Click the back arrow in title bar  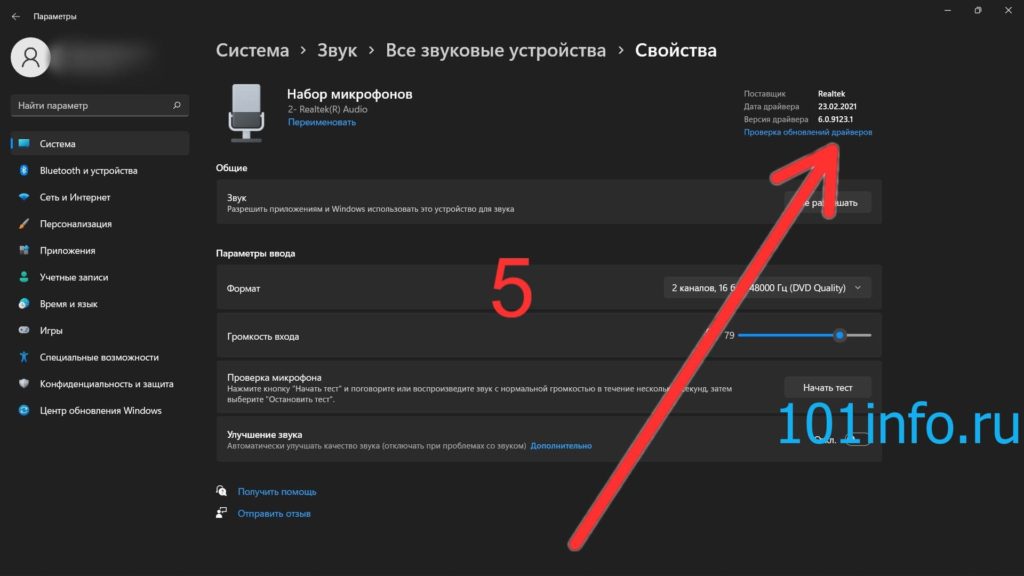coord(16,16)
